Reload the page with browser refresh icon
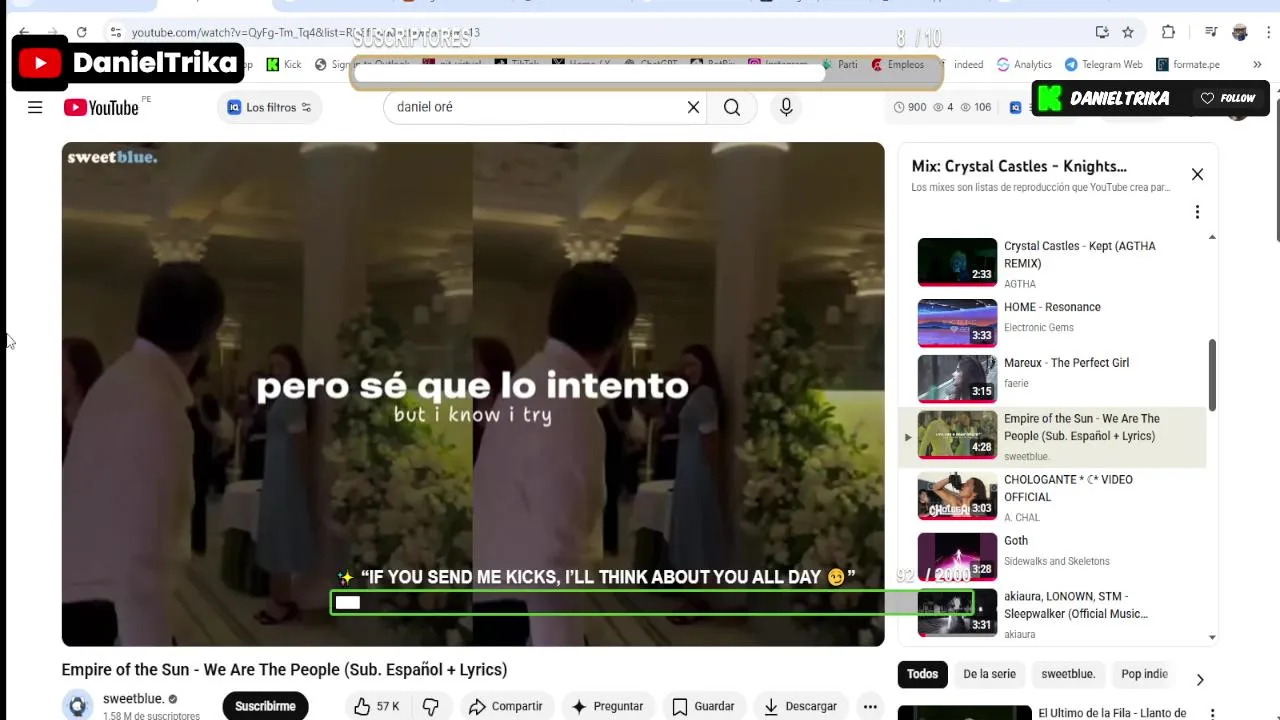The image size is (1280, 720). [x=81, y=32]
